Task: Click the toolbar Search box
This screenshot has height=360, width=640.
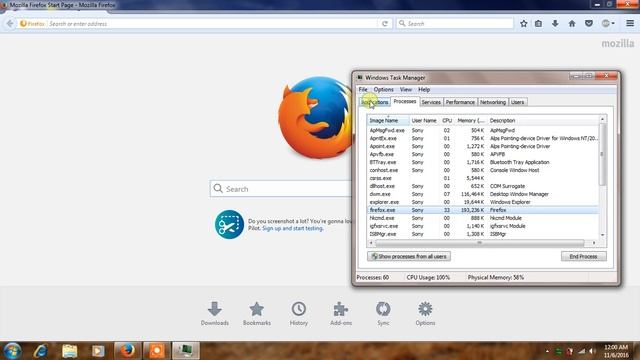Action: point(454,24)
